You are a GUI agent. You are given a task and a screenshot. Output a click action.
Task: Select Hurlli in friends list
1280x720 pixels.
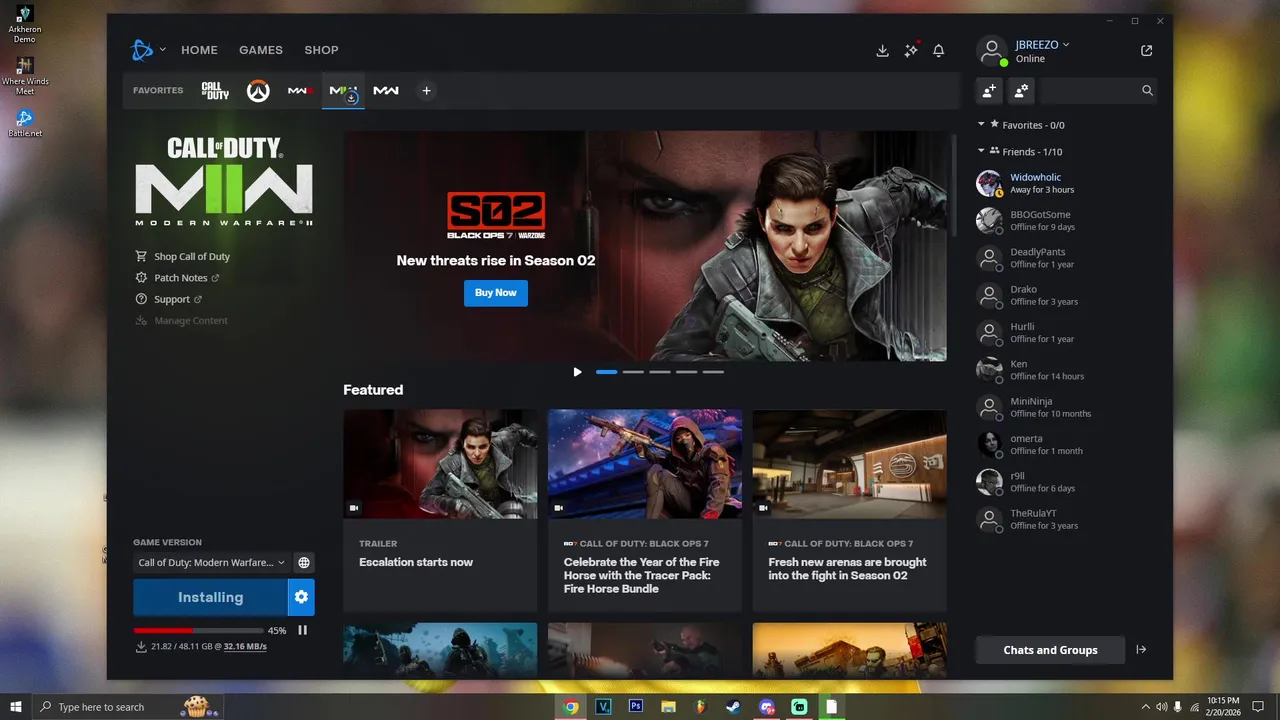[1065, 332]
